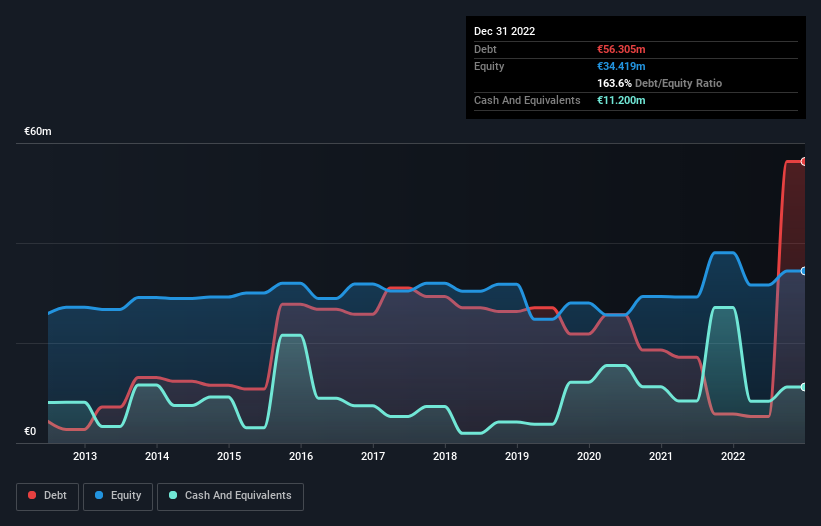The height and width of the screenshot is (526, 821).
Task: Click Cash And Equivalents label in tooltip
Action: pos(527,100)
